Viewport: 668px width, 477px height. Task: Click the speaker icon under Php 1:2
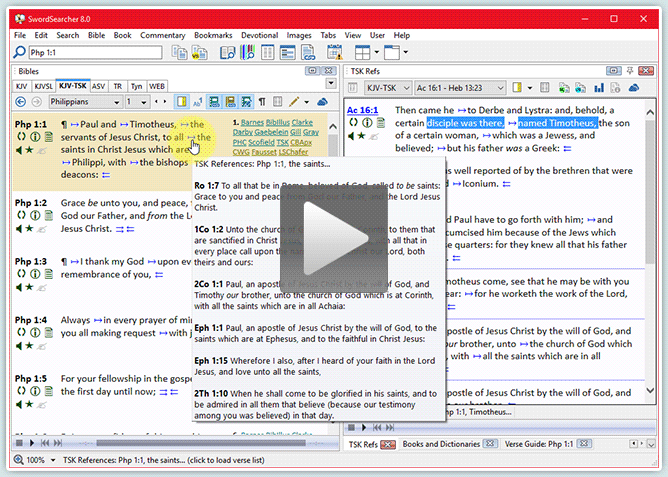(19, 229)
